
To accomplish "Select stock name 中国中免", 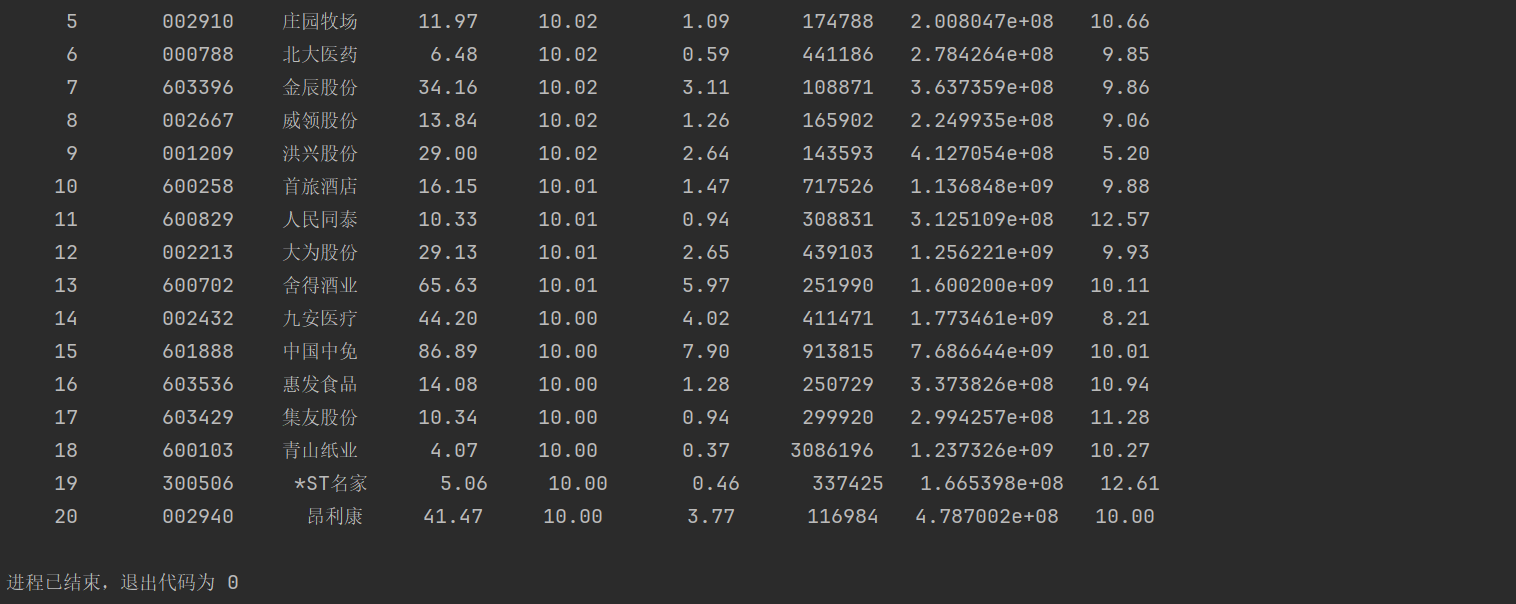I will pyautogui.click(x=320, y=351).
